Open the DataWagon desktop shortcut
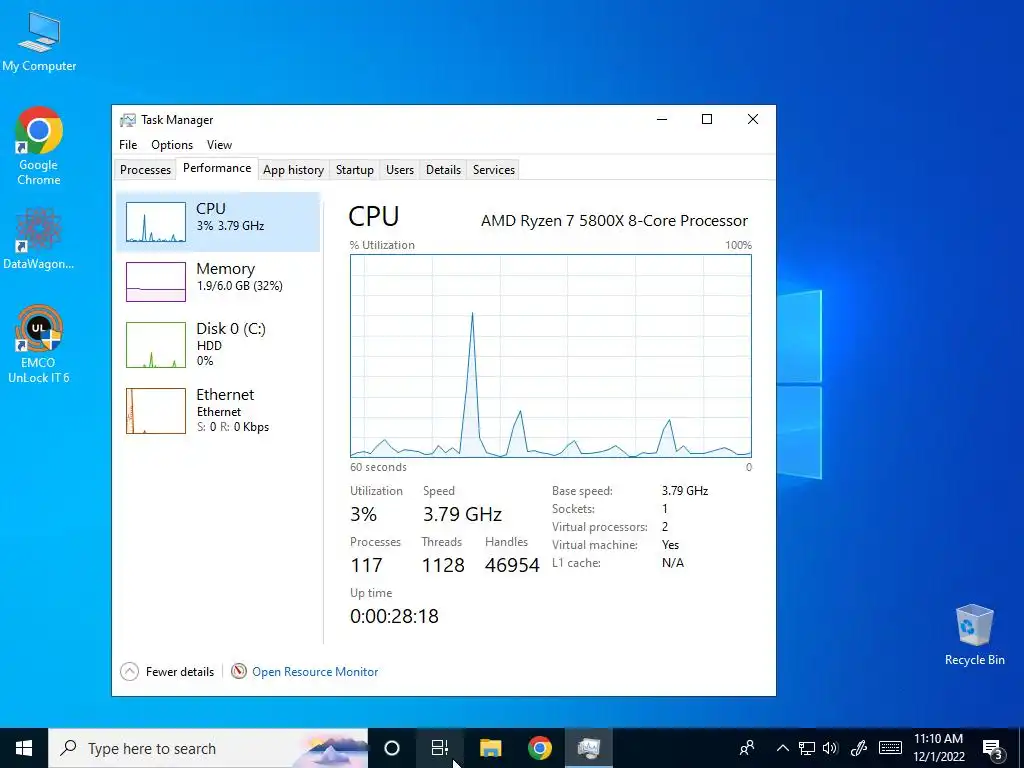 click(x=39, y=238)
